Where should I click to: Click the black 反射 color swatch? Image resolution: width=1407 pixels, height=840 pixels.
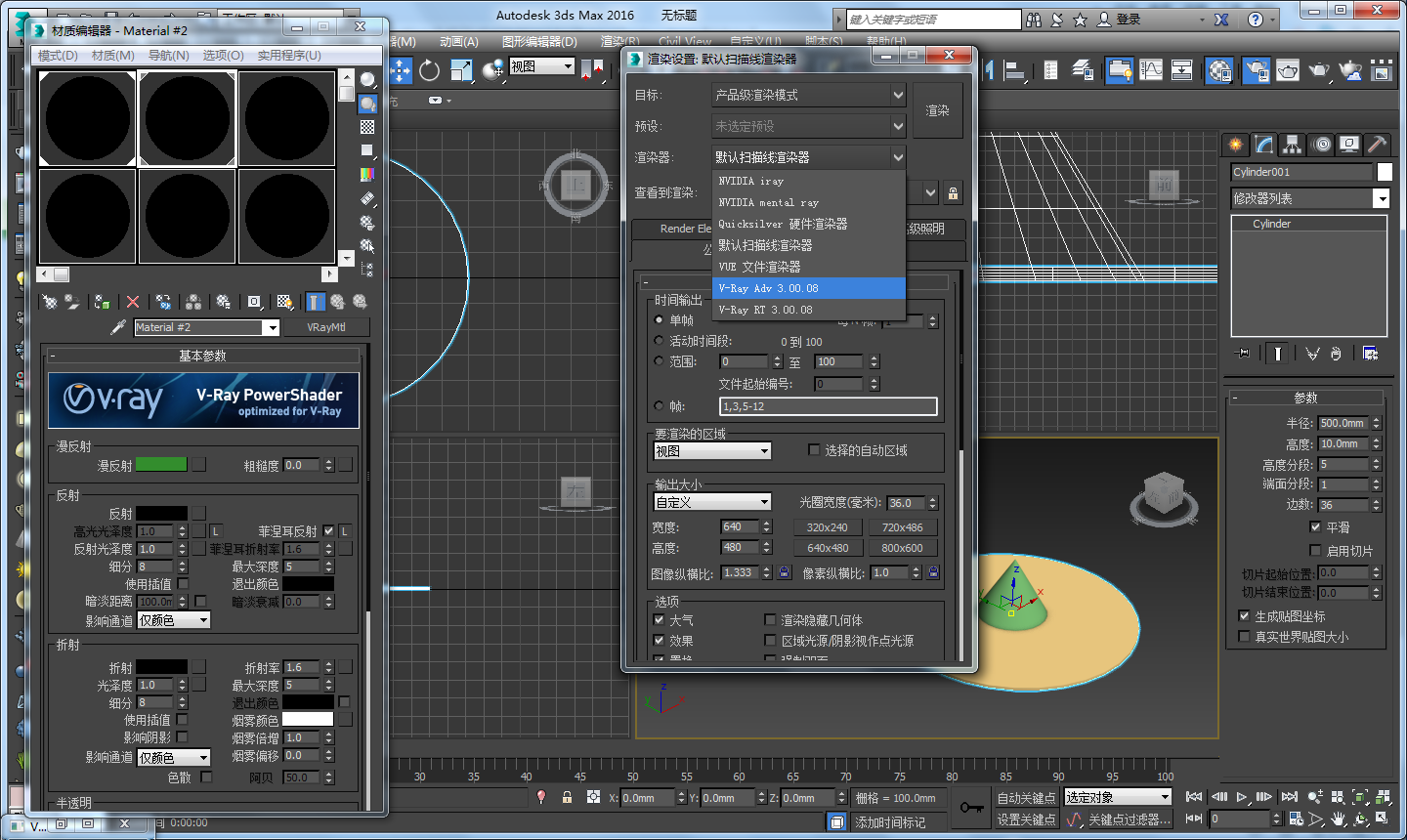pyautogui.click(x=161, y=513)
